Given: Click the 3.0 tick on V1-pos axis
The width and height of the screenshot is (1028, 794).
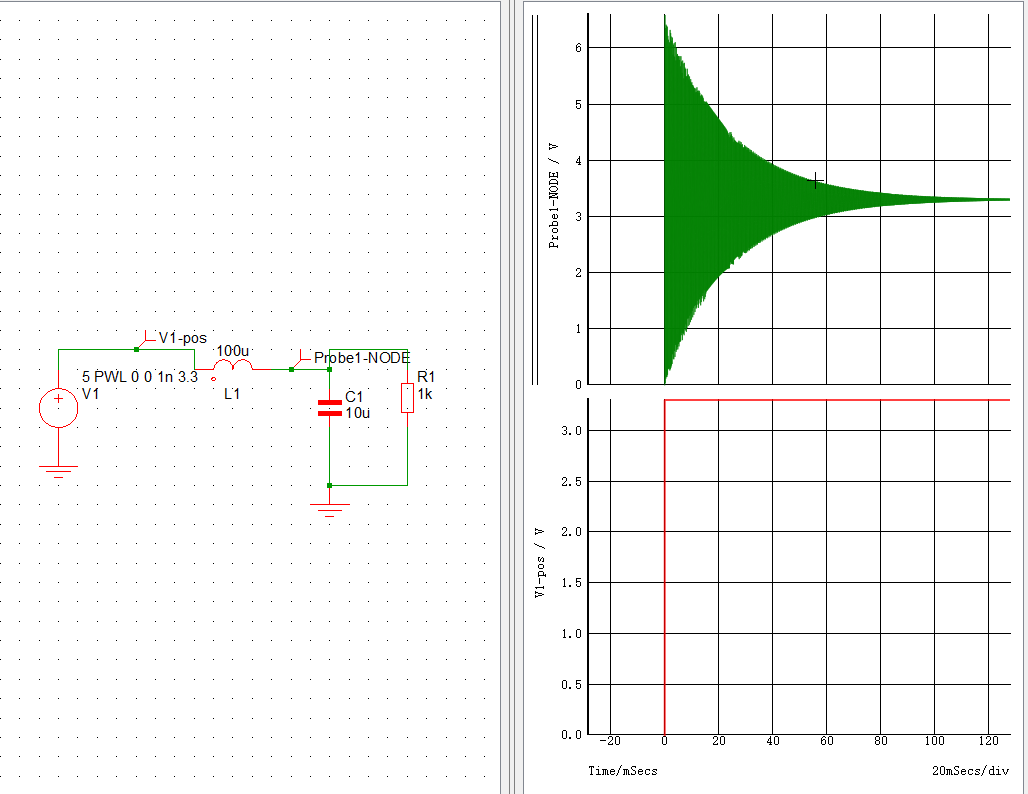Looking at the screenshot, I should [571, 431].
